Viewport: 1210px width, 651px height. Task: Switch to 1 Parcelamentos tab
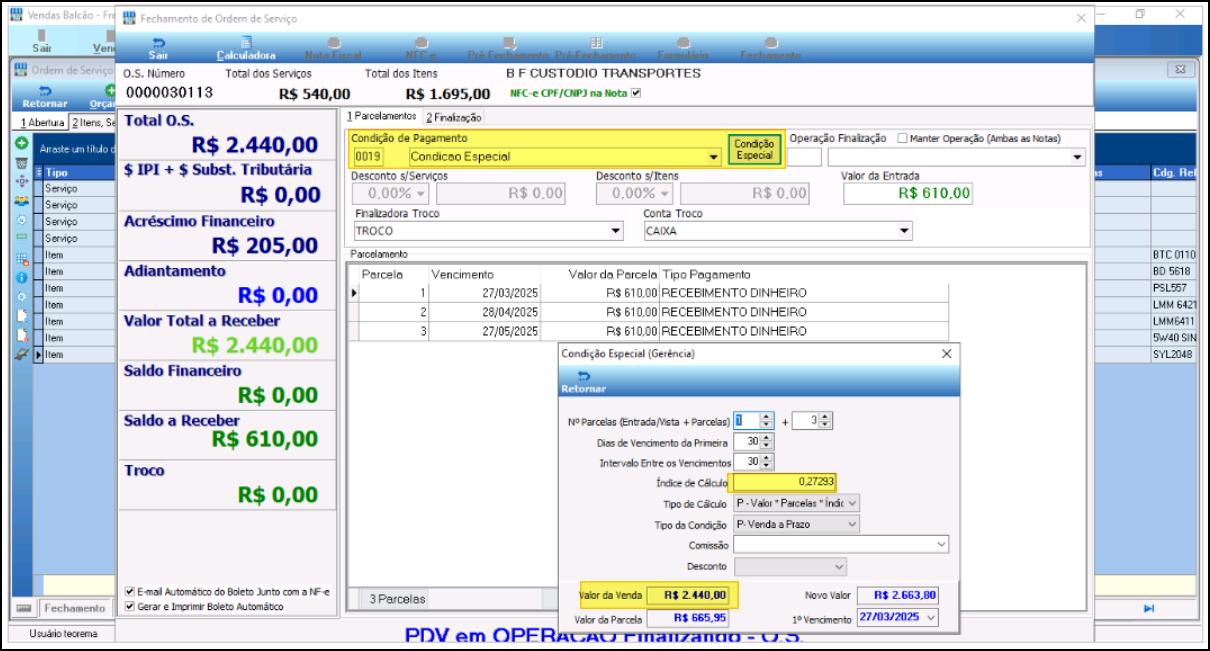[381, 117]
